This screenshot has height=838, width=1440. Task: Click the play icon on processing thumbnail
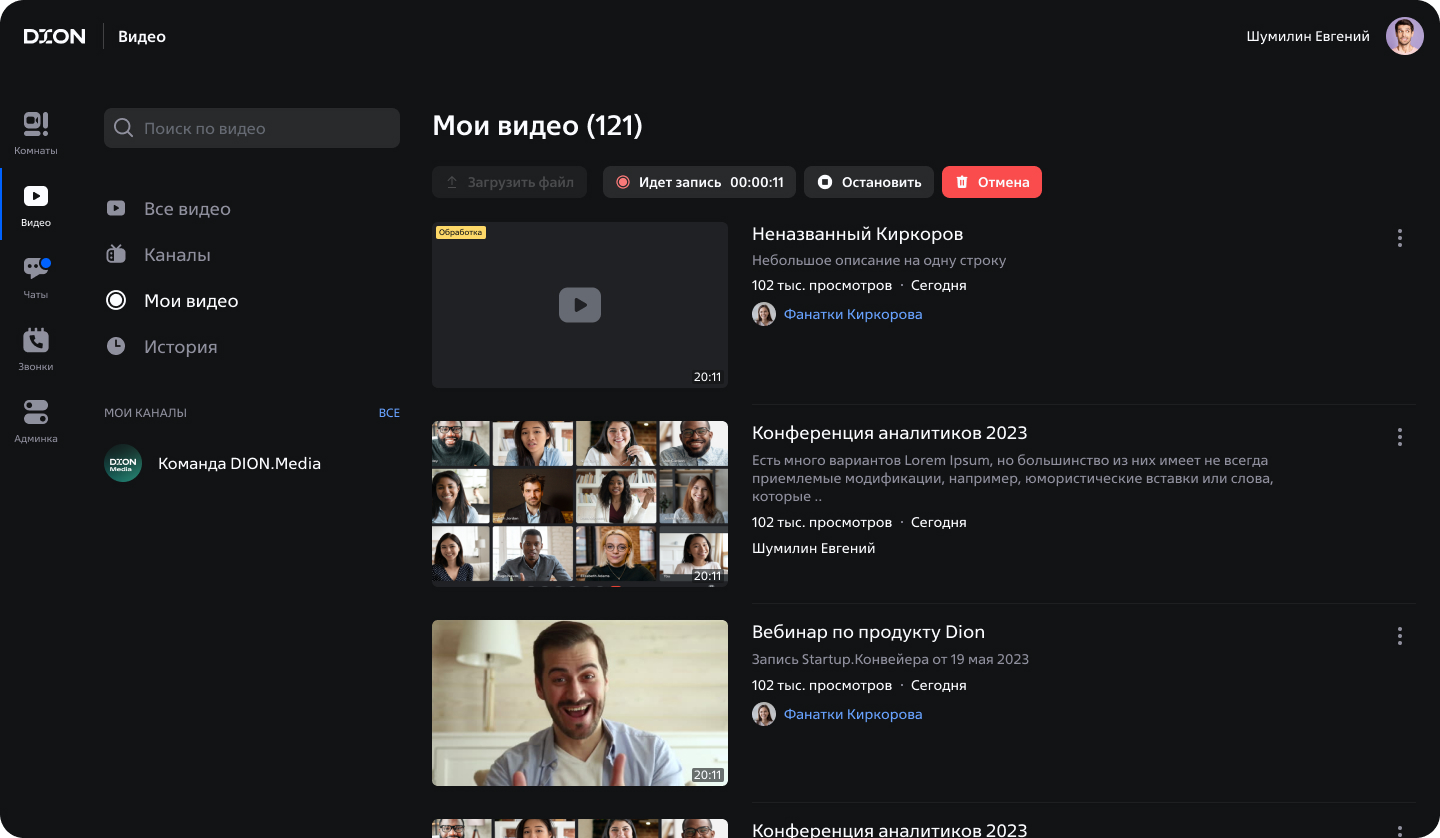point(580,305)
